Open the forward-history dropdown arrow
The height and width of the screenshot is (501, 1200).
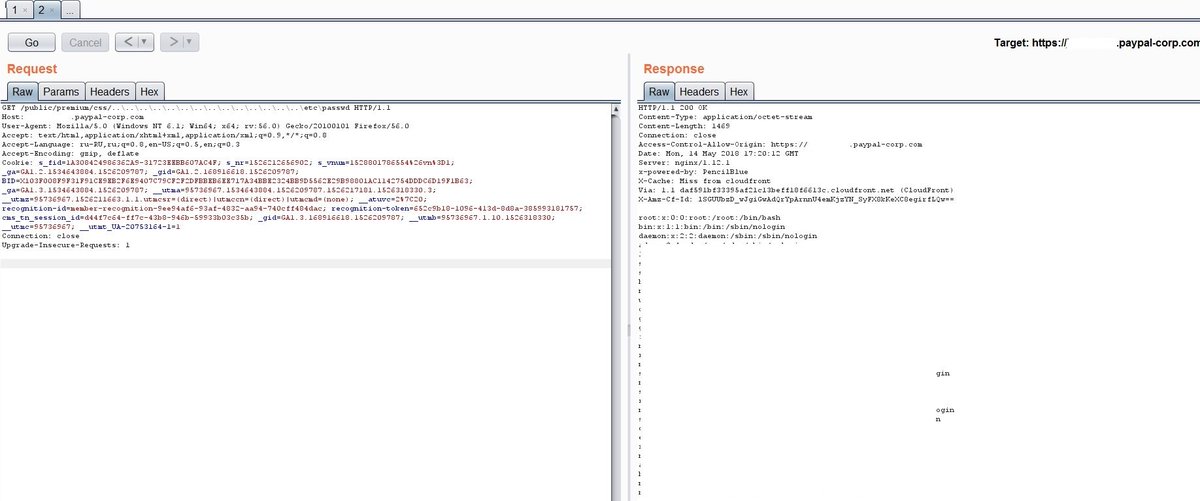pos(190,42)
